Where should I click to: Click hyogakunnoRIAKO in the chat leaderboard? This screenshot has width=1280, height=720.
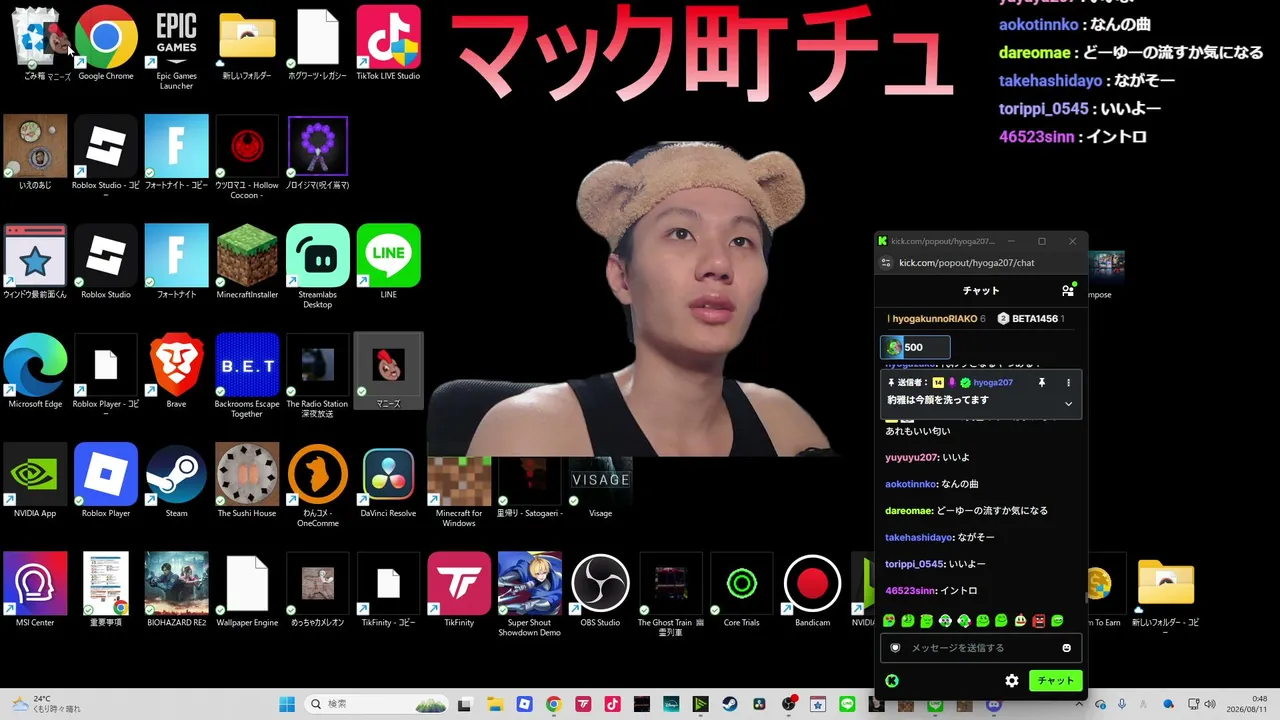(936, 319)
